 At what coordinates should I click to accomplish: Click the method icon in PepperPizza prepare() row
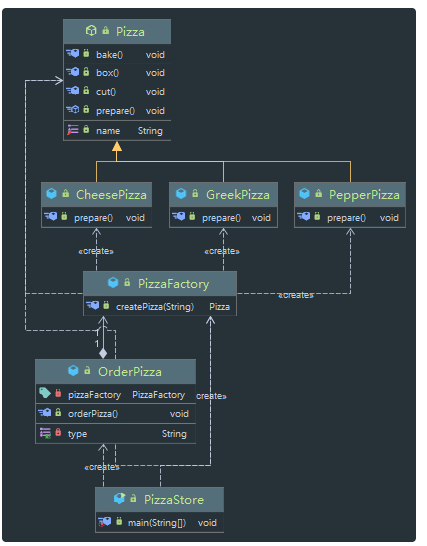pyautogui.click(x=303, y=217)
